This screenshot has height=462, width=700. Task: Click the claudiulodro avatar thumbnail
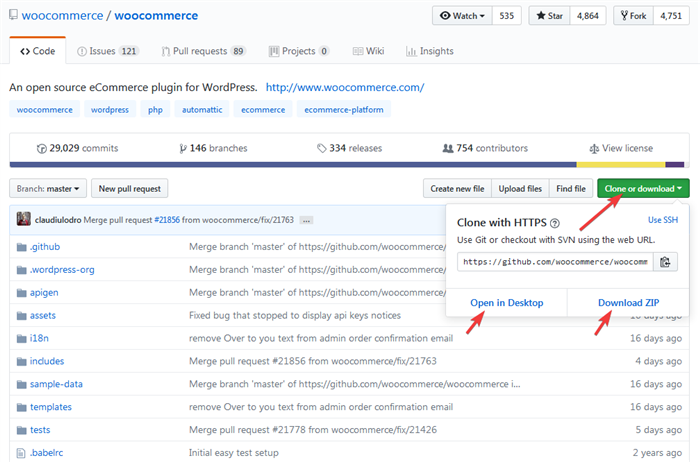tap(24, 219)
